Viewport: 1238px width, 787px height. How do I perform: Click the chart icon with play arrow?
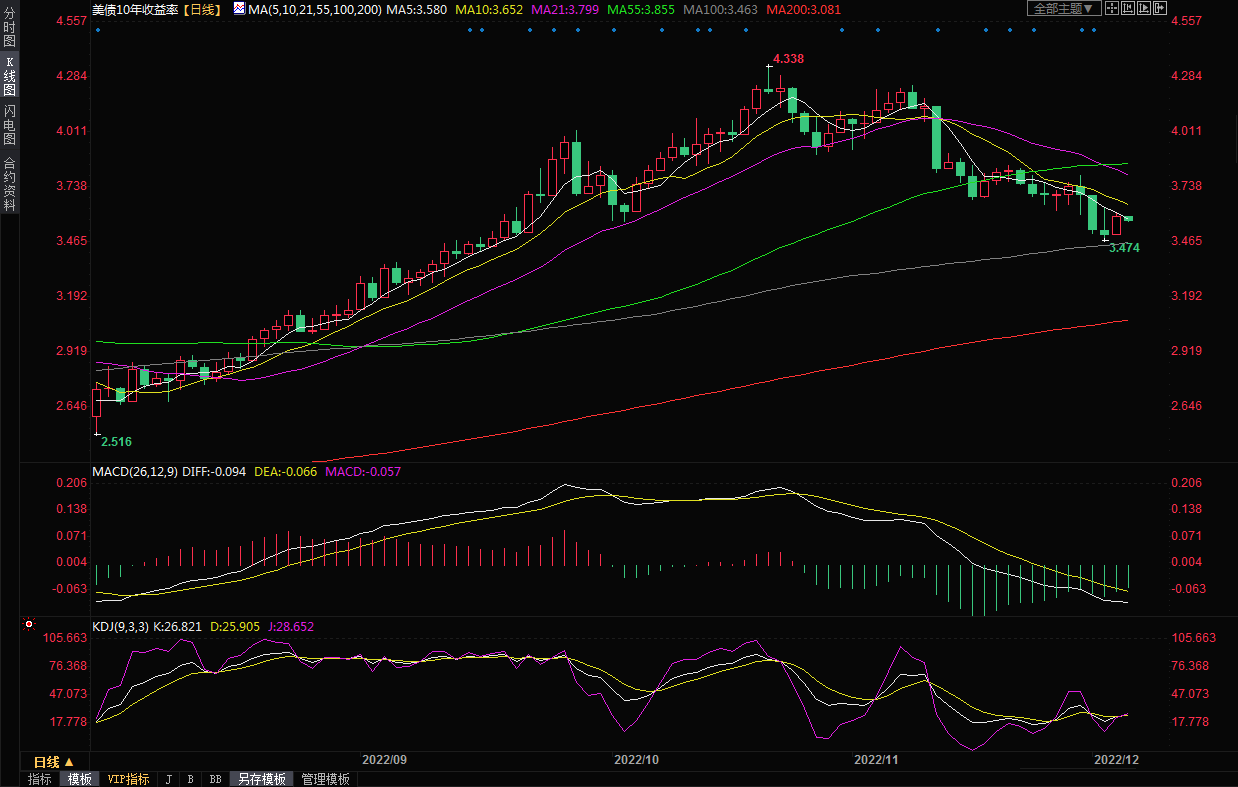1144,8
